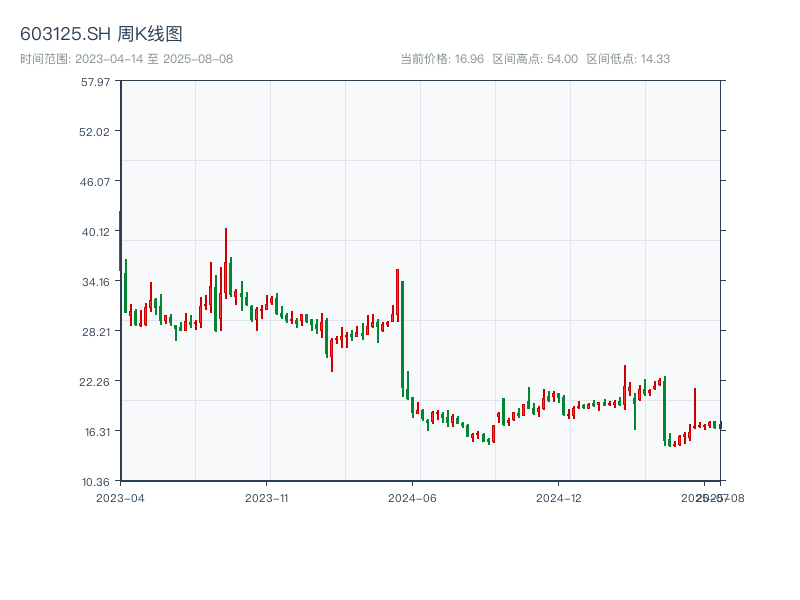This screenshot has height=600, width=800.
Task: Click the time range 2023-04-14 to 2025-08-08 text
Action: (x=126, y=59)
